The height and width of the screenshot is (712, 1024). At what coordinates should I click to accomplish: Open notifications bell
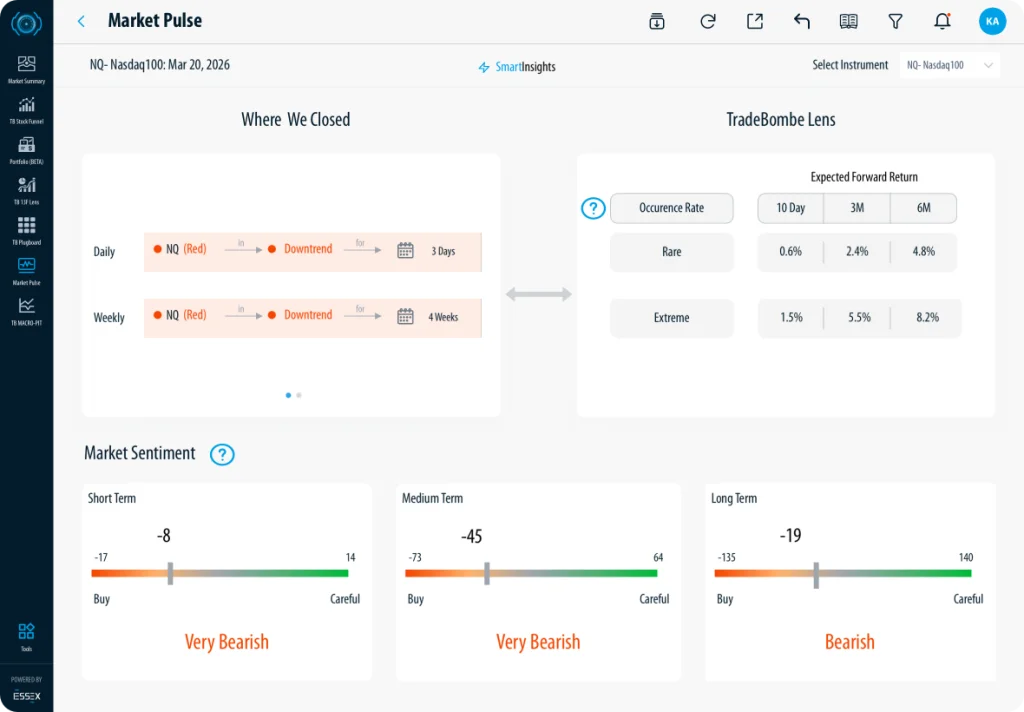click(942, 21)
